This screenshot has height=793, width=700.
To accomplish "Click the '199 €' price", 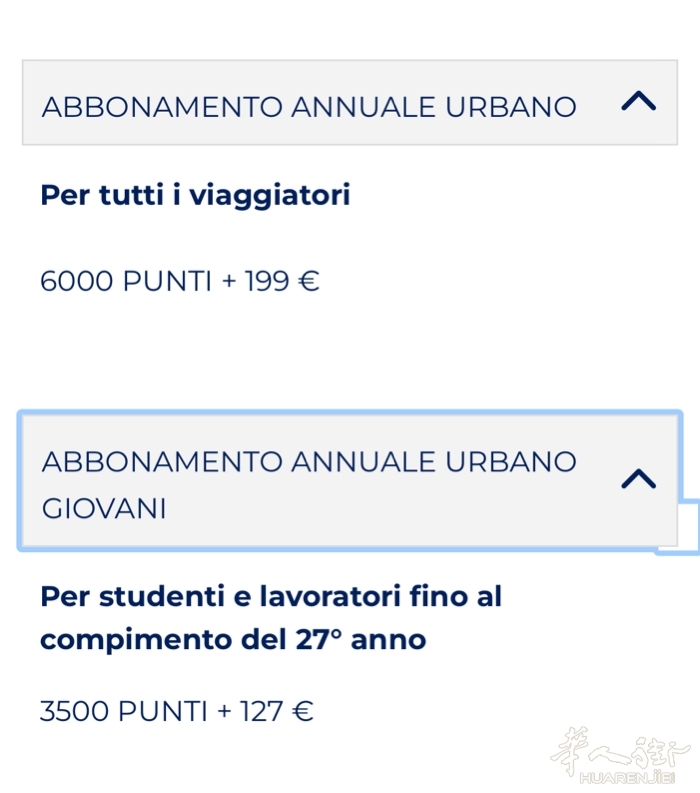I will point(282,282).
